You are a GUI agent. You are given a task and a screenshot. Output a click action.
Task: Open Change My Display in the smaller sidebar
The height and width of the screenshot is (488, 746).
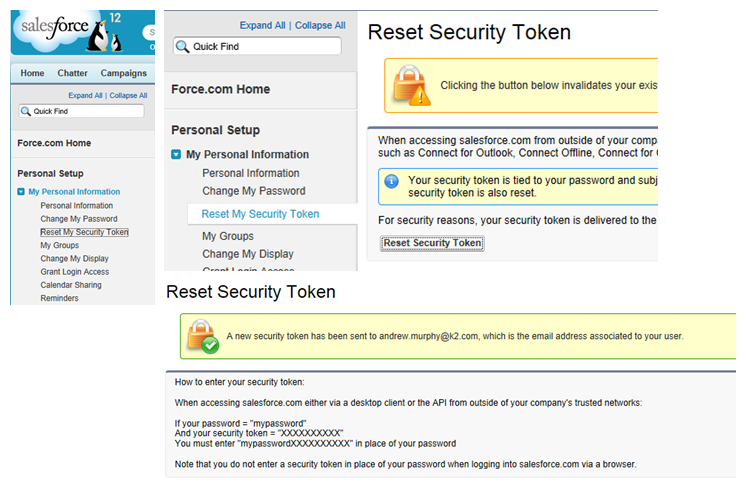coord(74,258)
